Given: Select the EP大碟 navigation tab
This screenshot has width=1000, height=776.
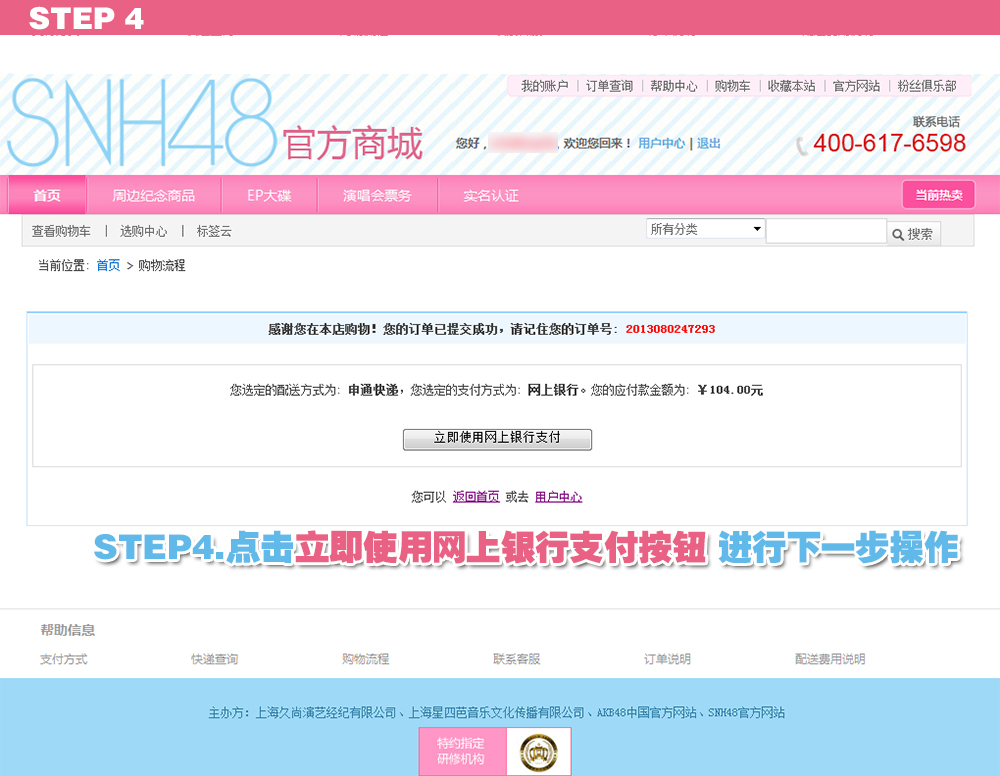Looking at the screenshot, I should point(269,195).
